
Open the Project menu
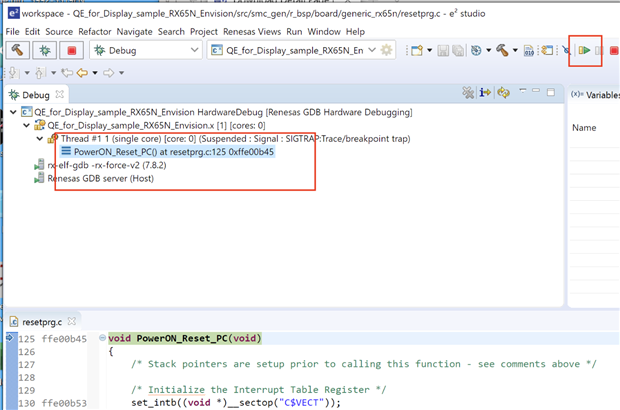tap(204, 32)
